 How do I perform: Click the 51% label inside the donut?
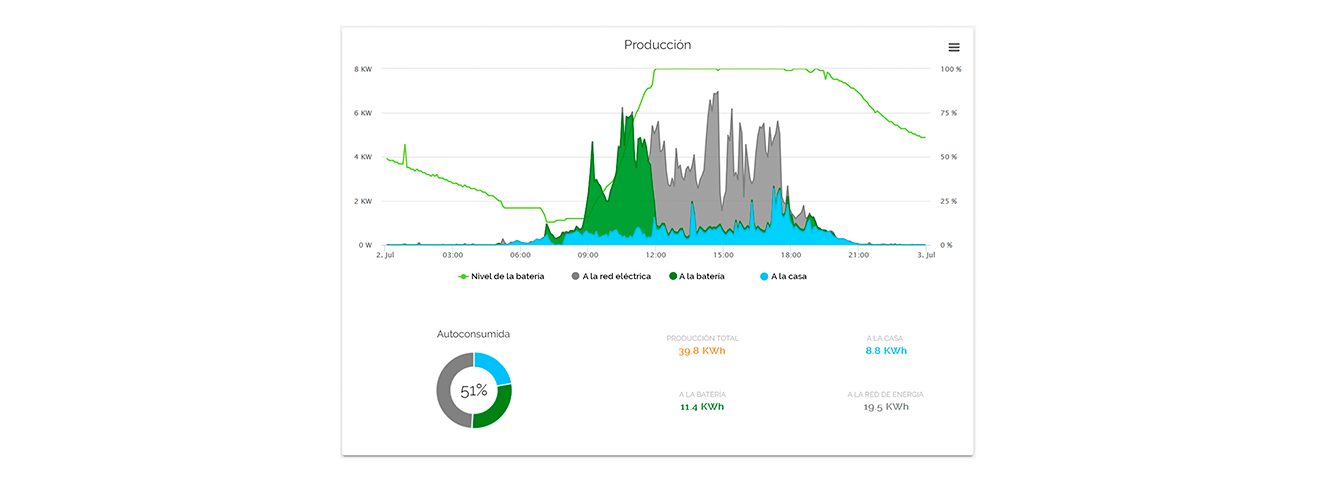point(474,391)
